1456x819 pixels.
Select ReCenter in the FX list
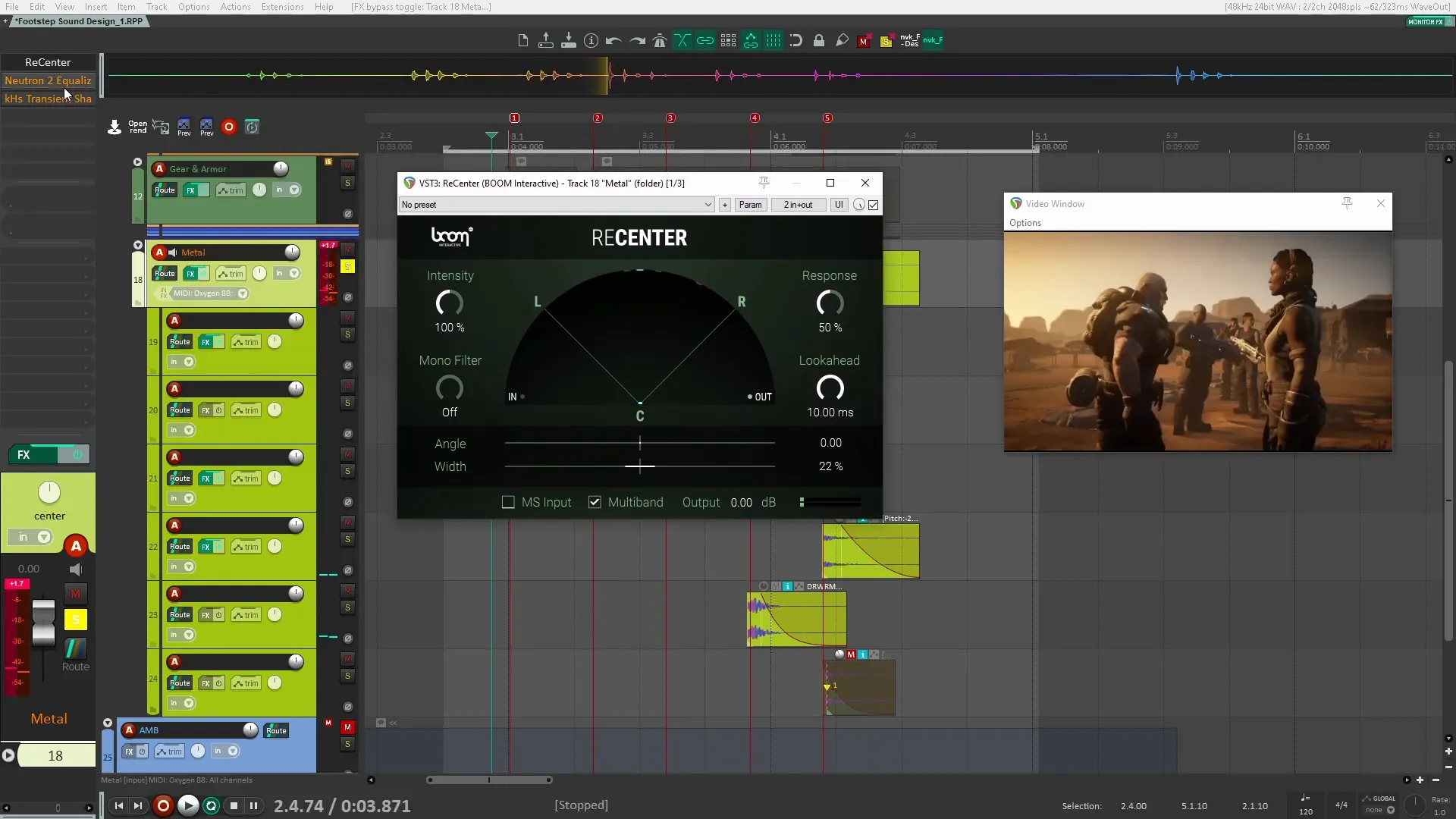[x=48, y=62]
